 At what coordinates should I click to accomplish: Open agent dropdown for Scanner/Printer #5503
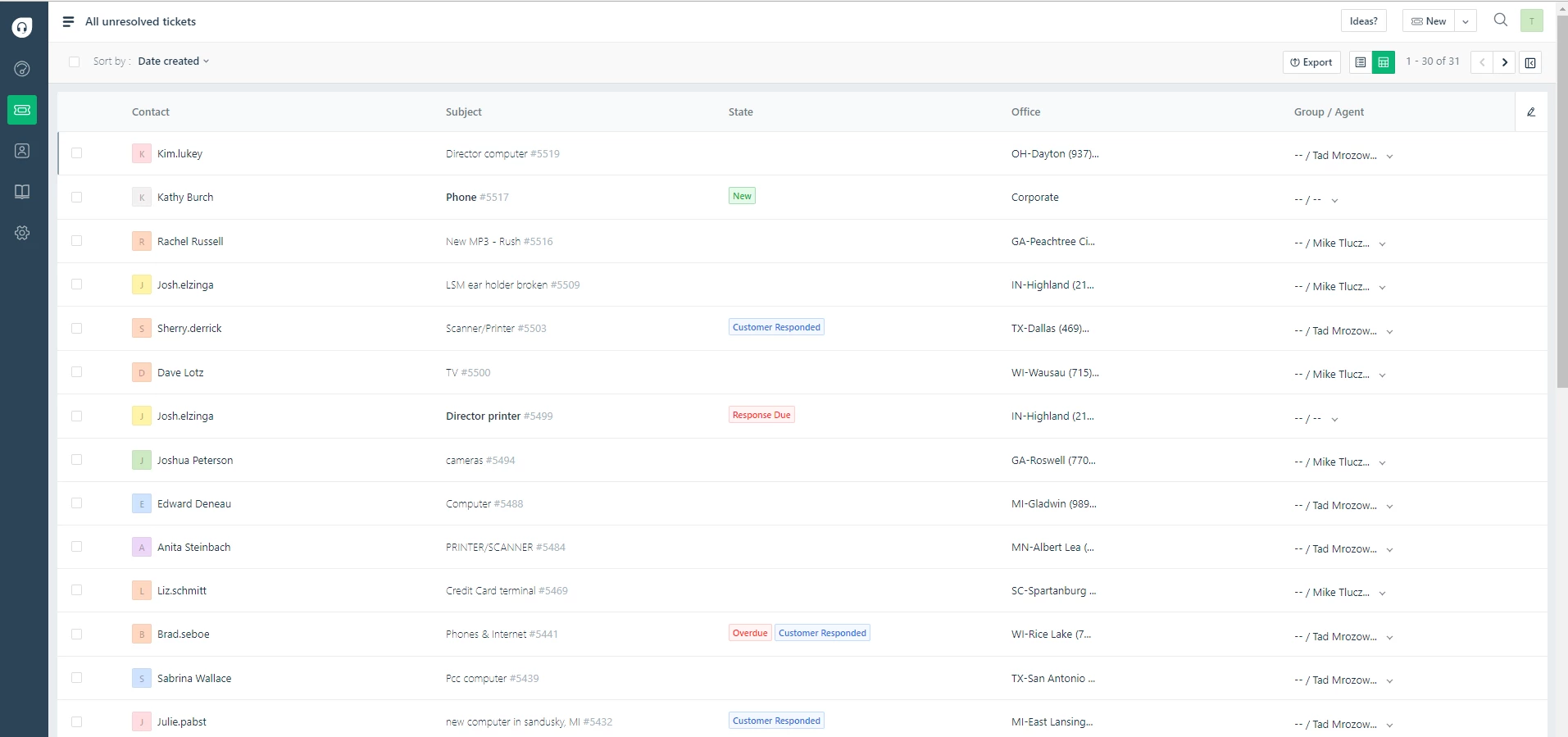[x=1389, y=331]
